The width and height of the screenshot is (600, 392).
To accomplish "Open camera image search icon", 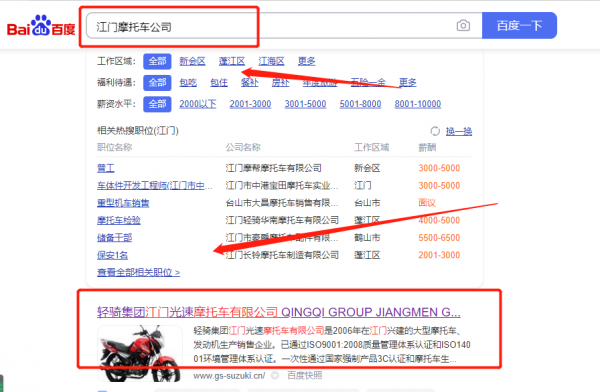I will (463, 26).
